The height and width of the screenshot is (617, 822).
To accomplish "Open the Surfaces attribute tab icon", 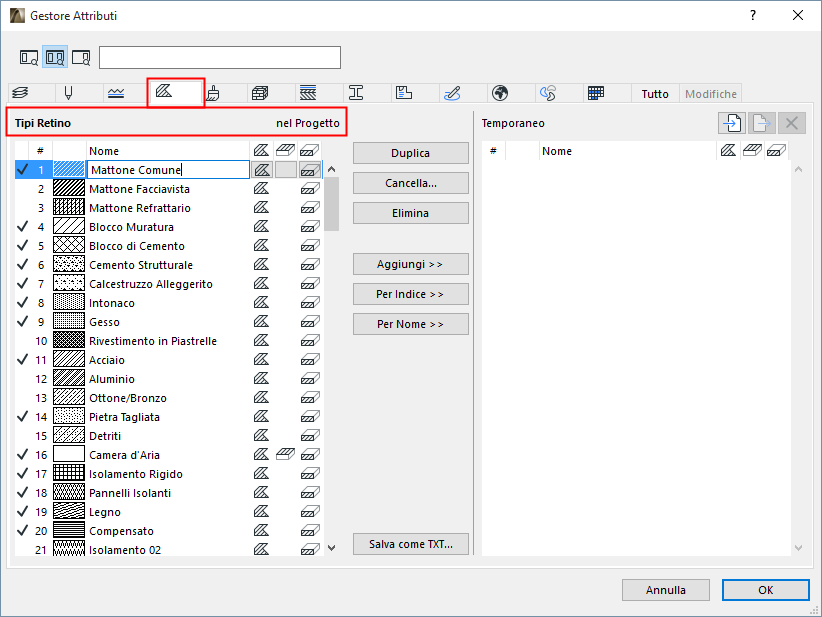I will (x=212, y=93).
